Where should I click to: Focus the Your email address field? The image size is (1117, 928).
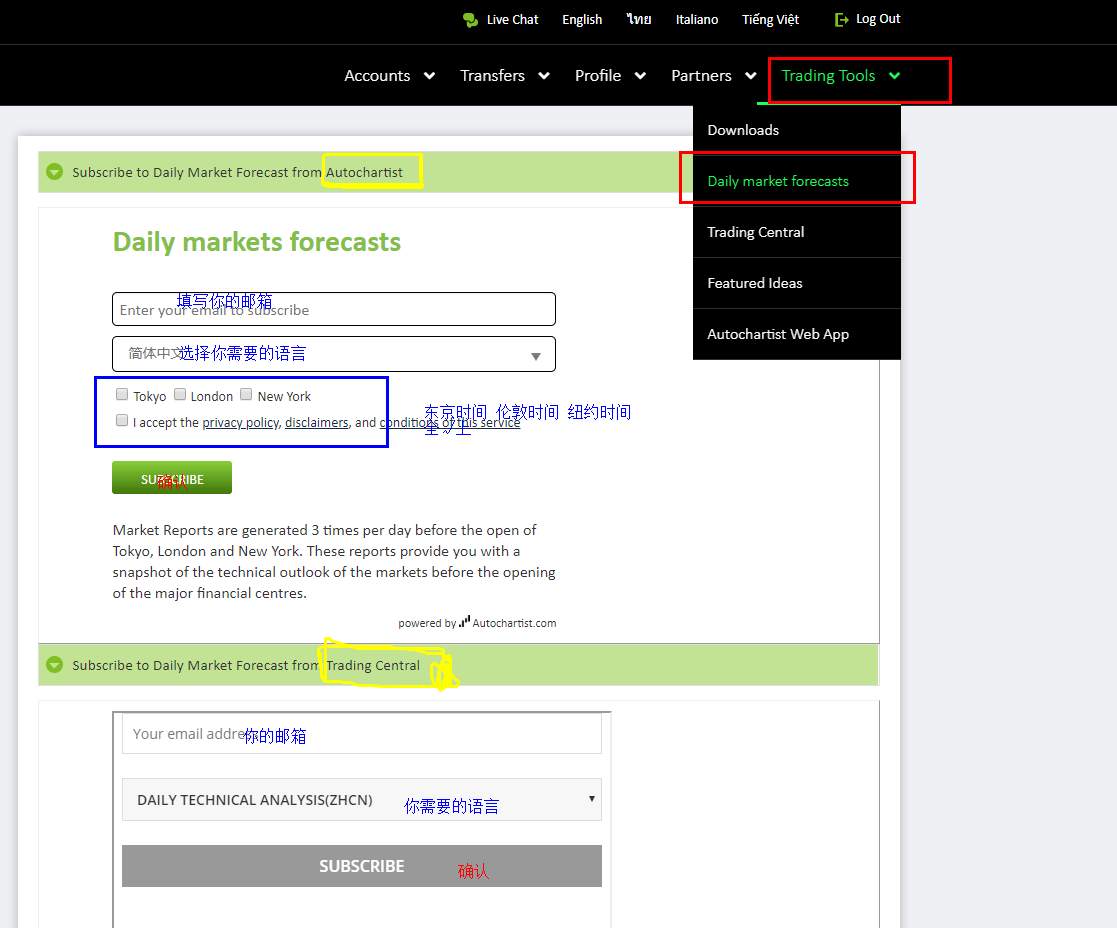point(362,734)
